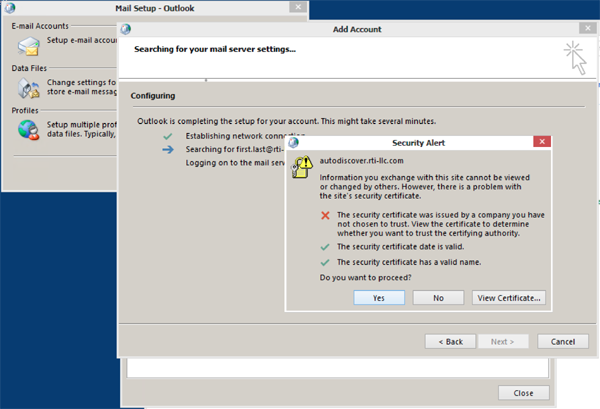Screen dimensions: 600x409
Task: Close the Security Alert with red X
Action: click(542, 142)
